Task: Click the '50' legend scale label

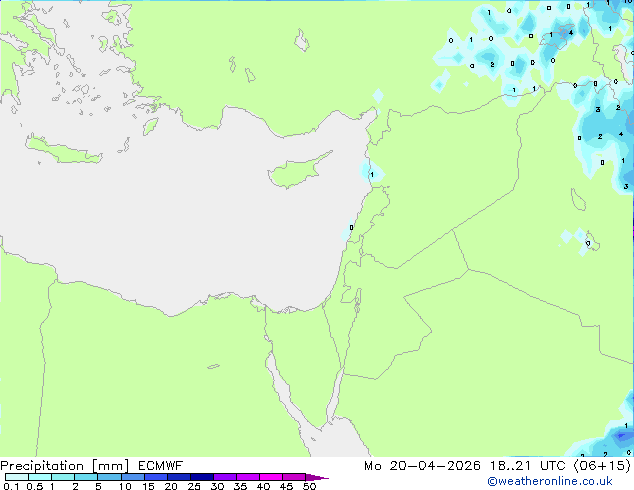Action: [309, 486]
